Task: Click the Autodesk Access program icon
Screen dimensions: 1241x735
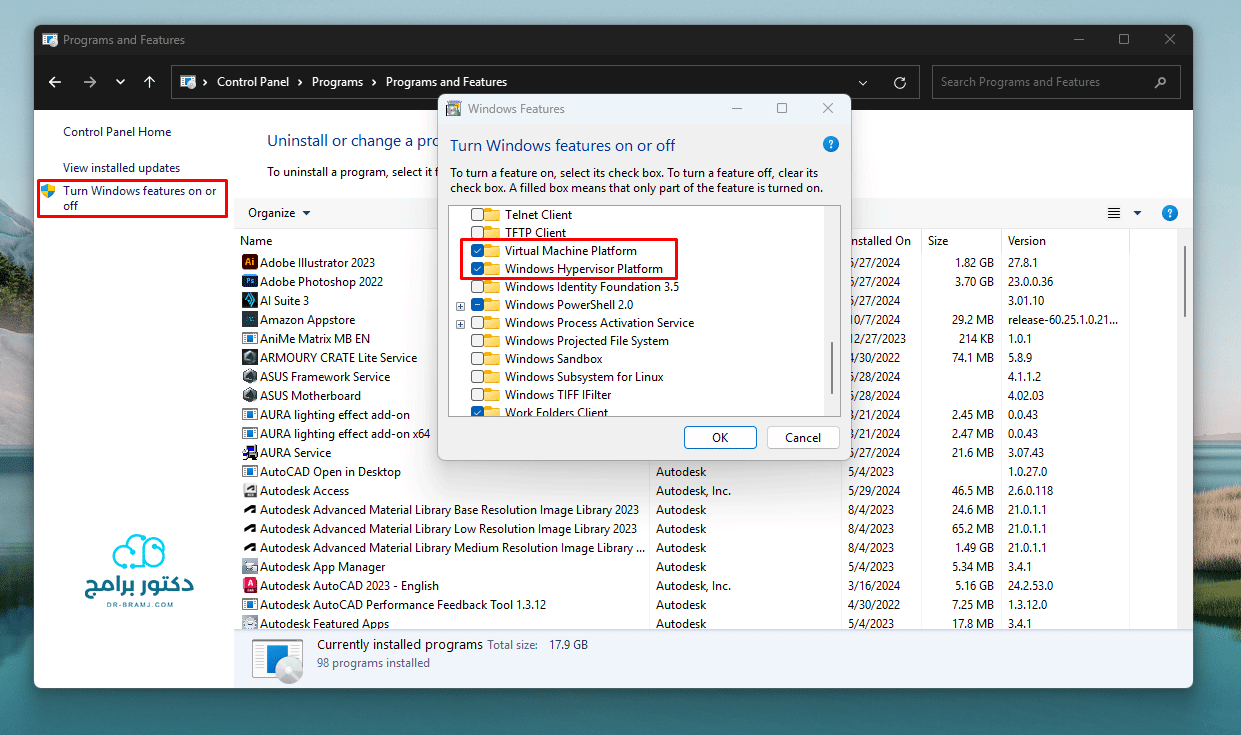Action: pos(250,490)
